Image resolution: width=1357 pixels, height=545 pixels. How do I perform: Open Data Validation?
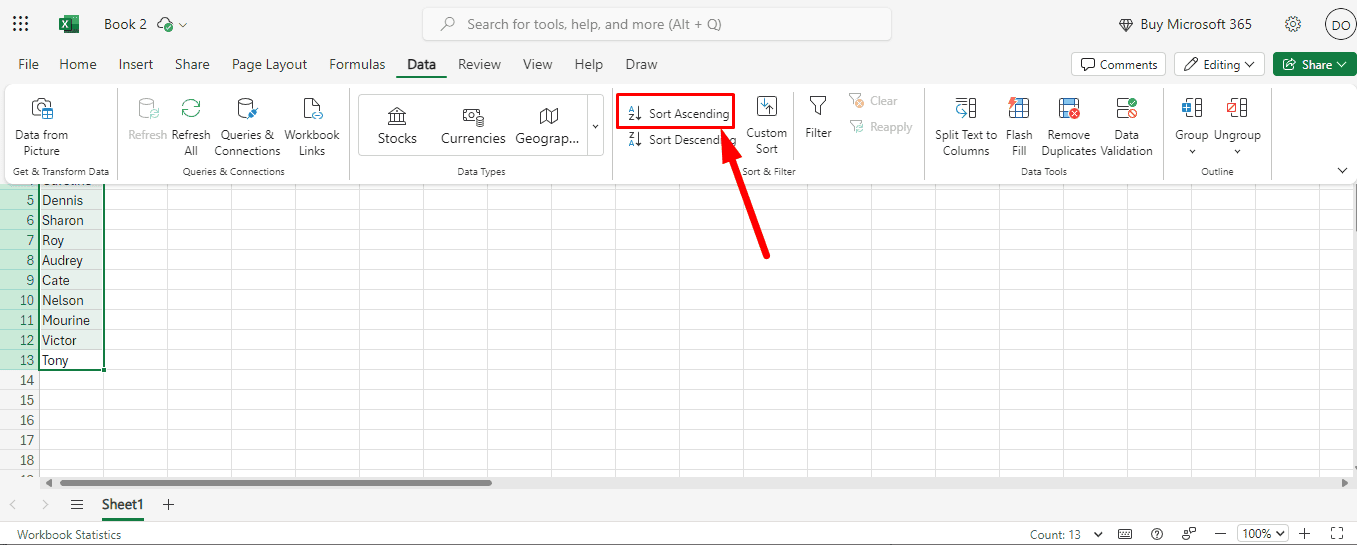[x=1126, y=127]
